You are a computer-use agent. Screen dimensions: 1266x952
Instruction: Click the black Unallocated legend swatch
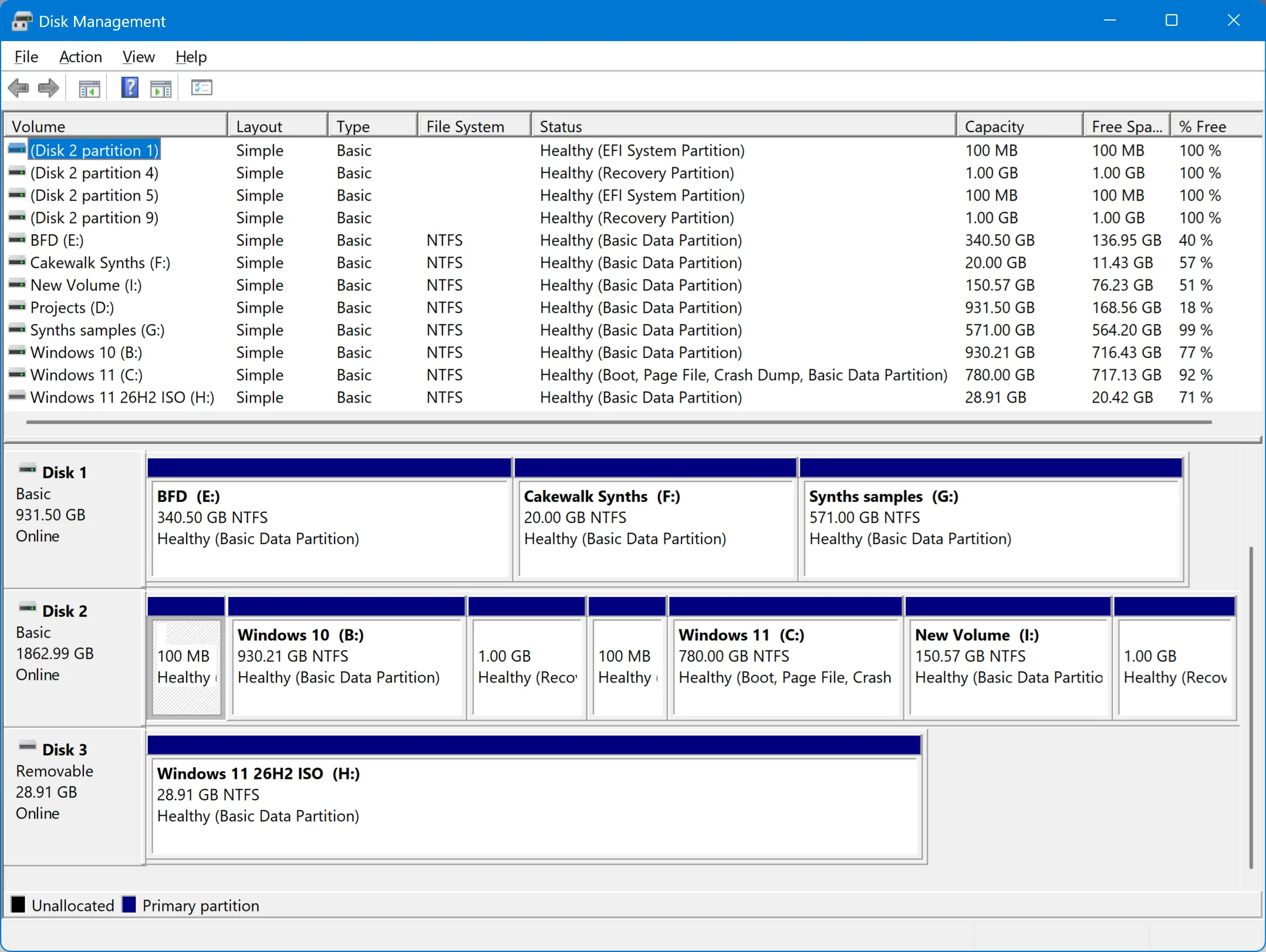(18, 904)
